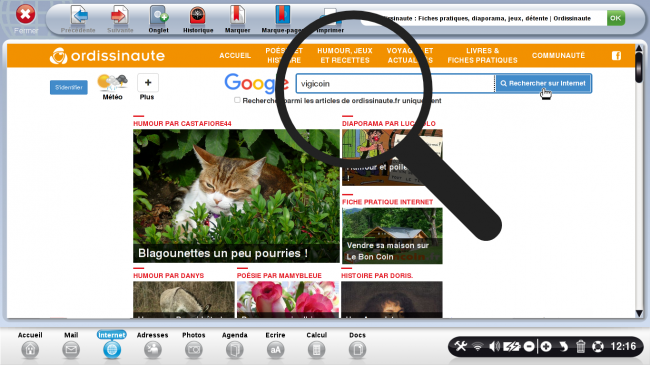Image resolution: width=650 pixels, height=365 pixels.
Task: Tick the search only ordissinaute.fr articles checkbox
Action: pyautogui.click(x=237, y=100)
